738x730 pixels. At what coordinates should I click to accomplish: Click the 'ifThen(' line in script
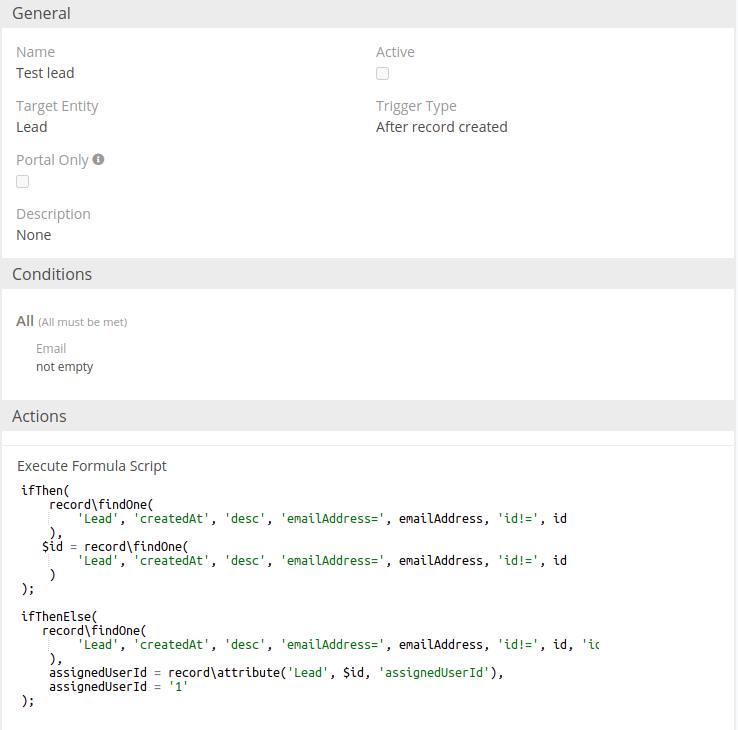pyautogui.click(x=45, y=490)
